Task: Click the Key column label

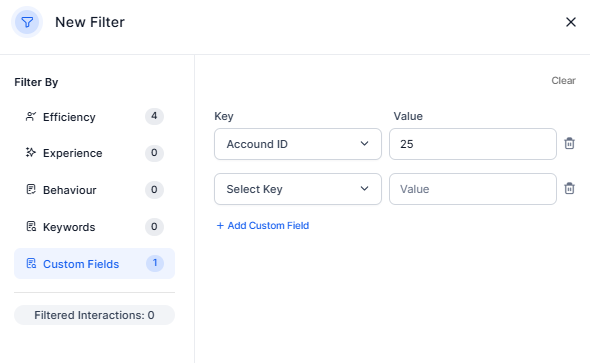Action: (x=224, y=116)
